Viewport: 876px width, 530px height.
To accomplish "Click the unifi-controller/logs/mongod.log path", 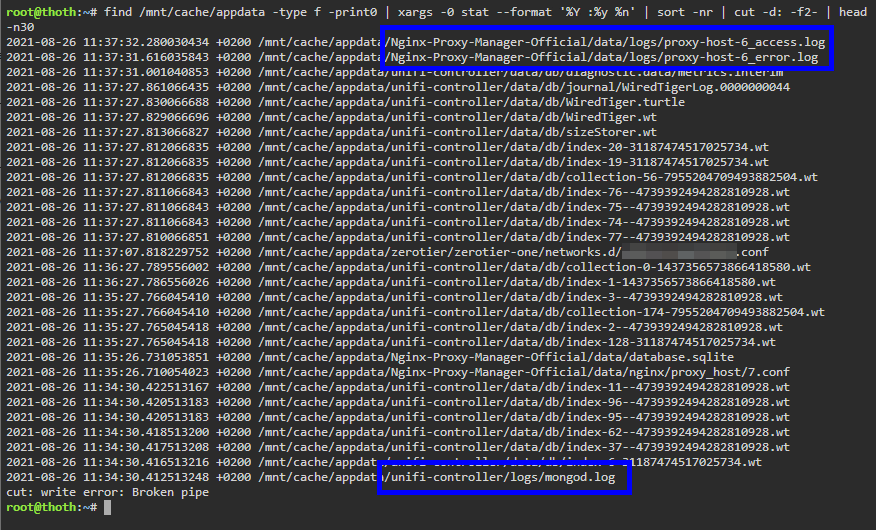I will coord(437,478).
